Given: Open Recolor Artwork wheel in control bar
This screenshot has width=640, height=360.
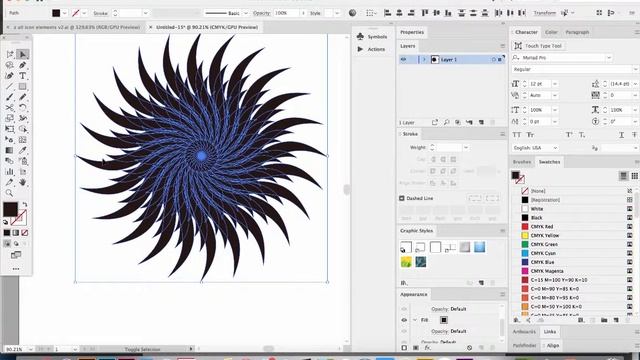Looking at the screenshot, I should pyautogui.click(x=352, y=13).
